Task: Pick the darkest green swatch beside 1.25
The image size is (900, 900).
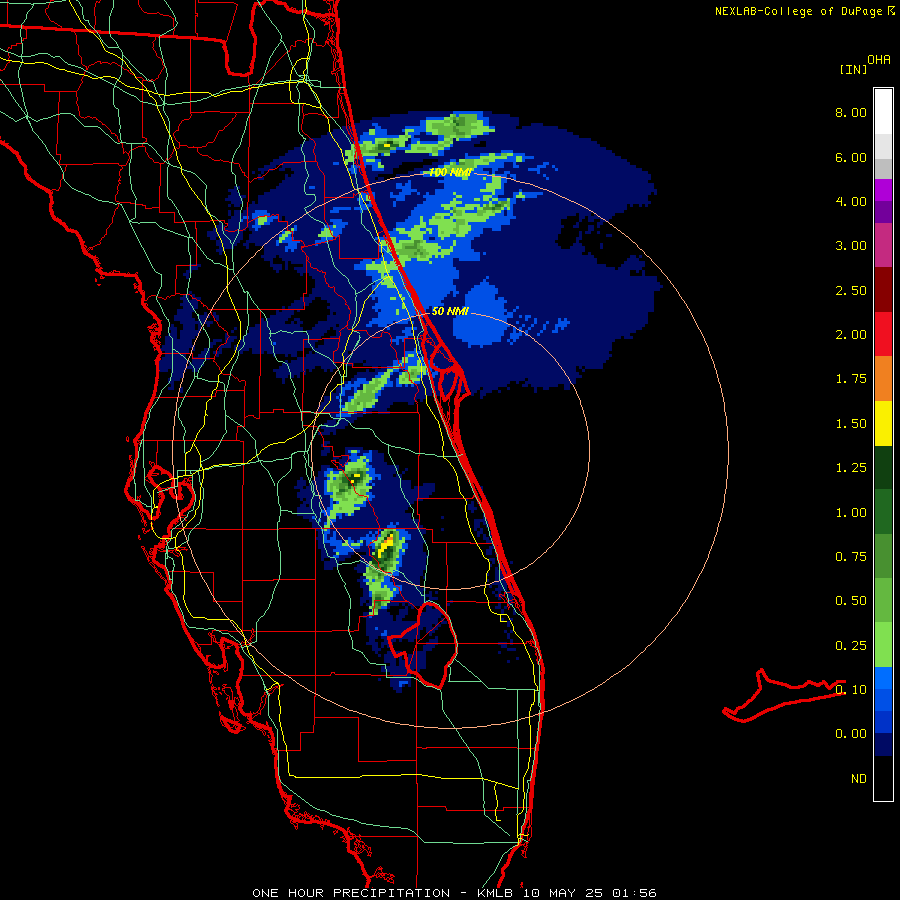Action: pos(883,468)
